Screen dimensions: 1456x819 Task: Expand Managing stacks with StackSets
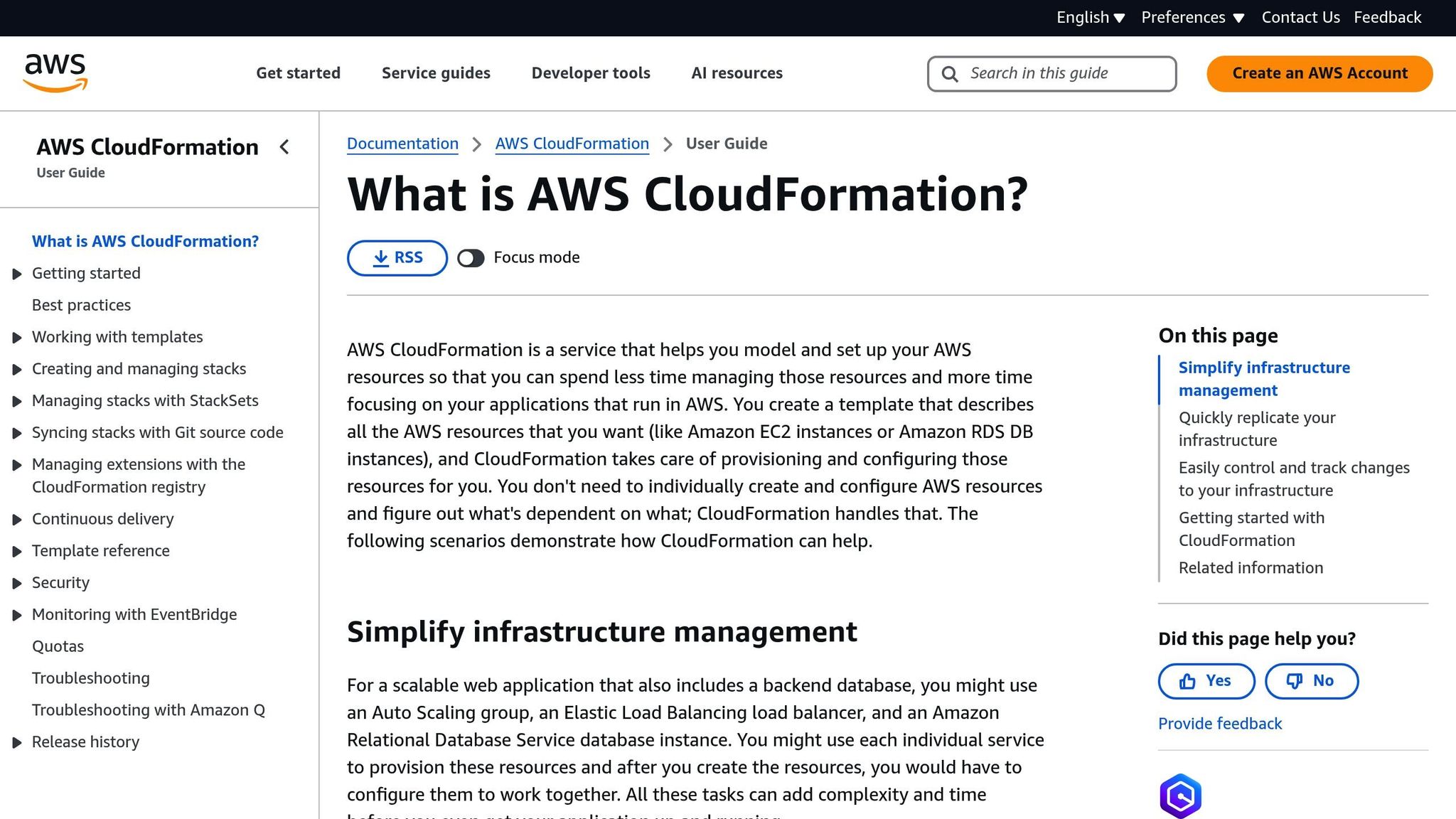click(x=17, y=402)
